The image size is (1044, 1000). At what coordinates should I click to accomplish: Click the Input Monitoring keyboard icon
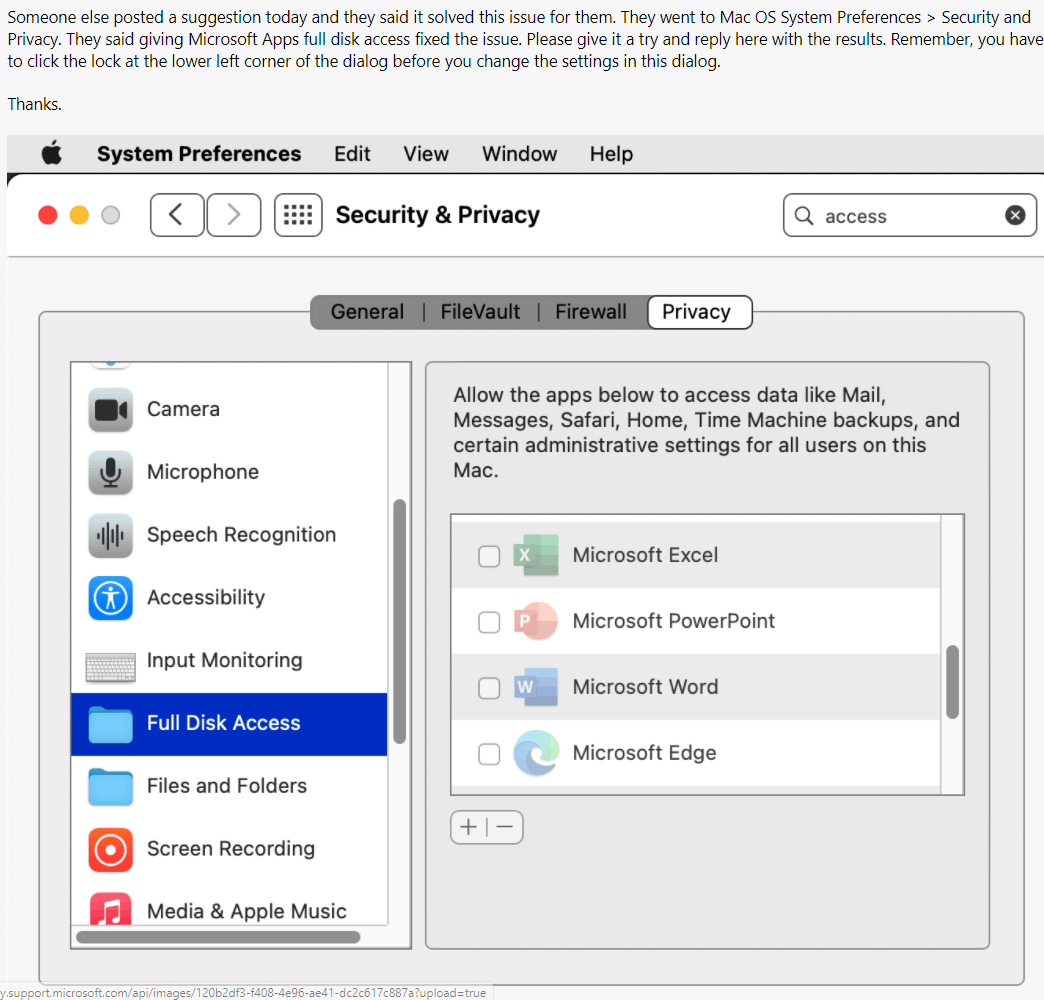click(111, 666)
